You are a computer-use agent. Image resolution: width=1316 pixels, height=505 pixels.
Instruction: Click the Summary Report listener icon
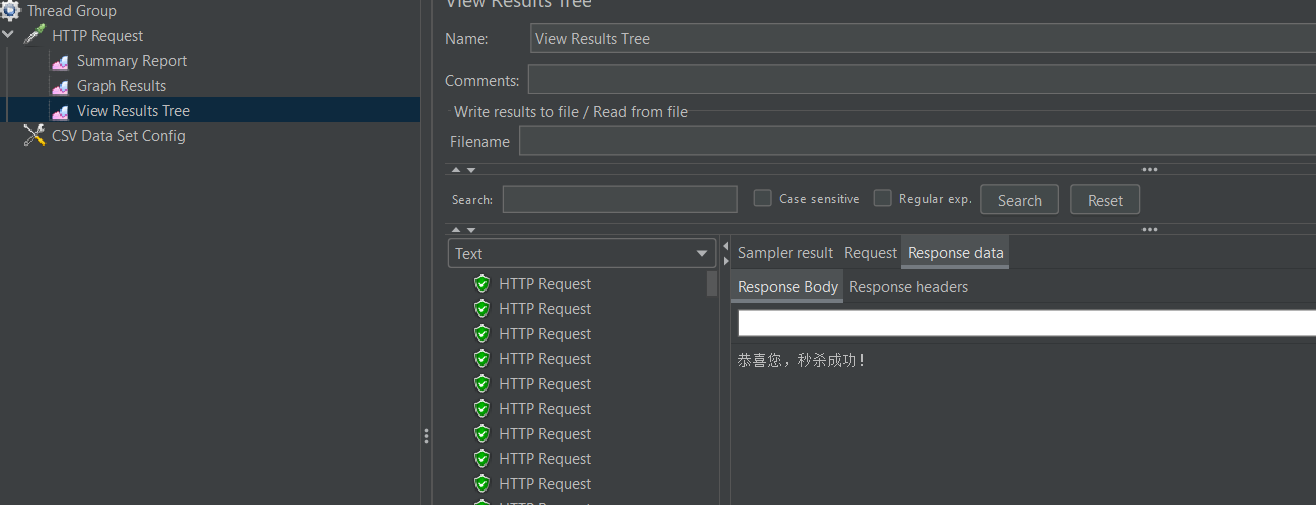(x=61, y=61)
